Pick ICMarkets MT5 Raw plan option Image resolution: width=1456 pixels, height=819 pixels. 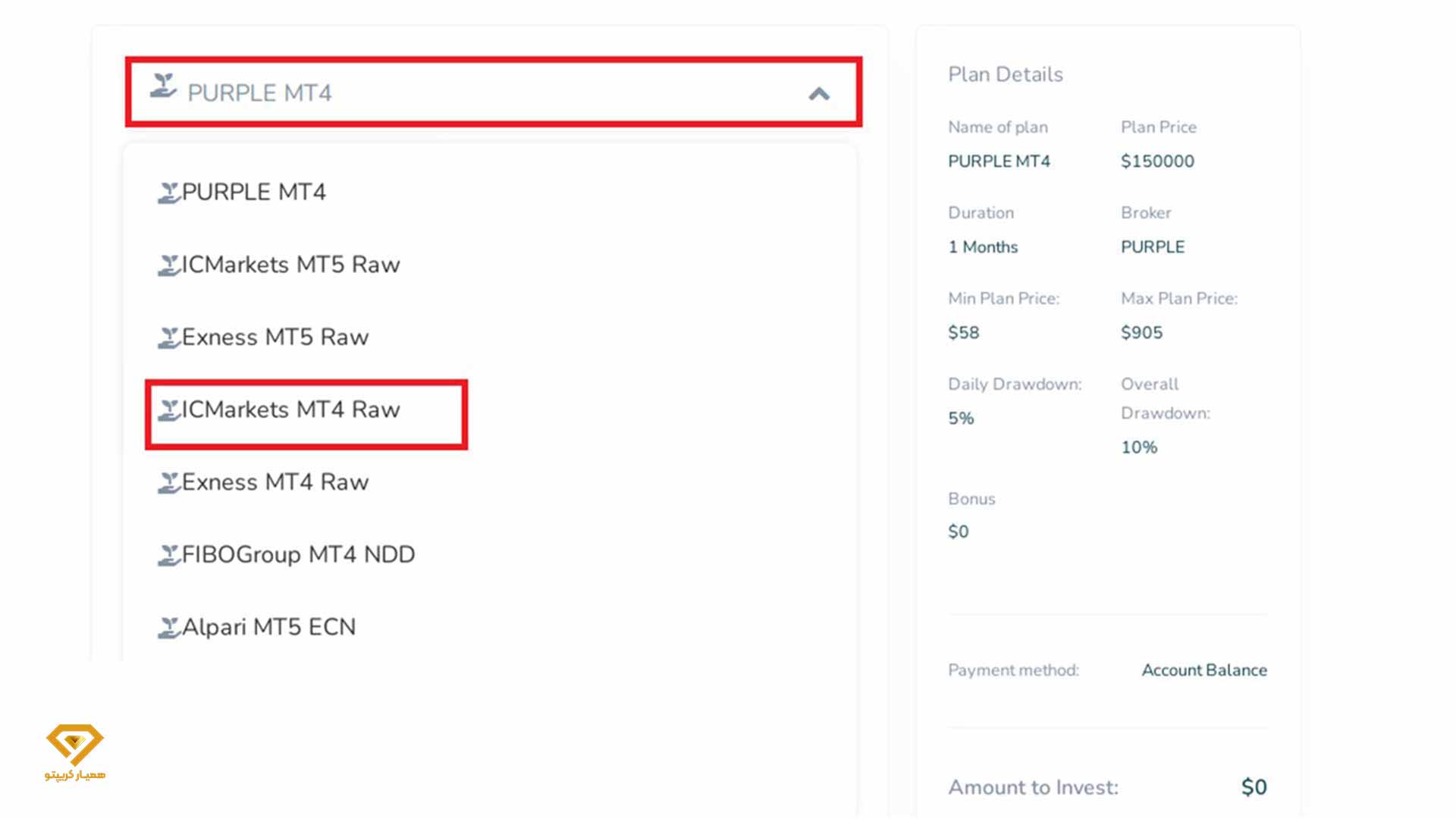[x=290, y=265]
